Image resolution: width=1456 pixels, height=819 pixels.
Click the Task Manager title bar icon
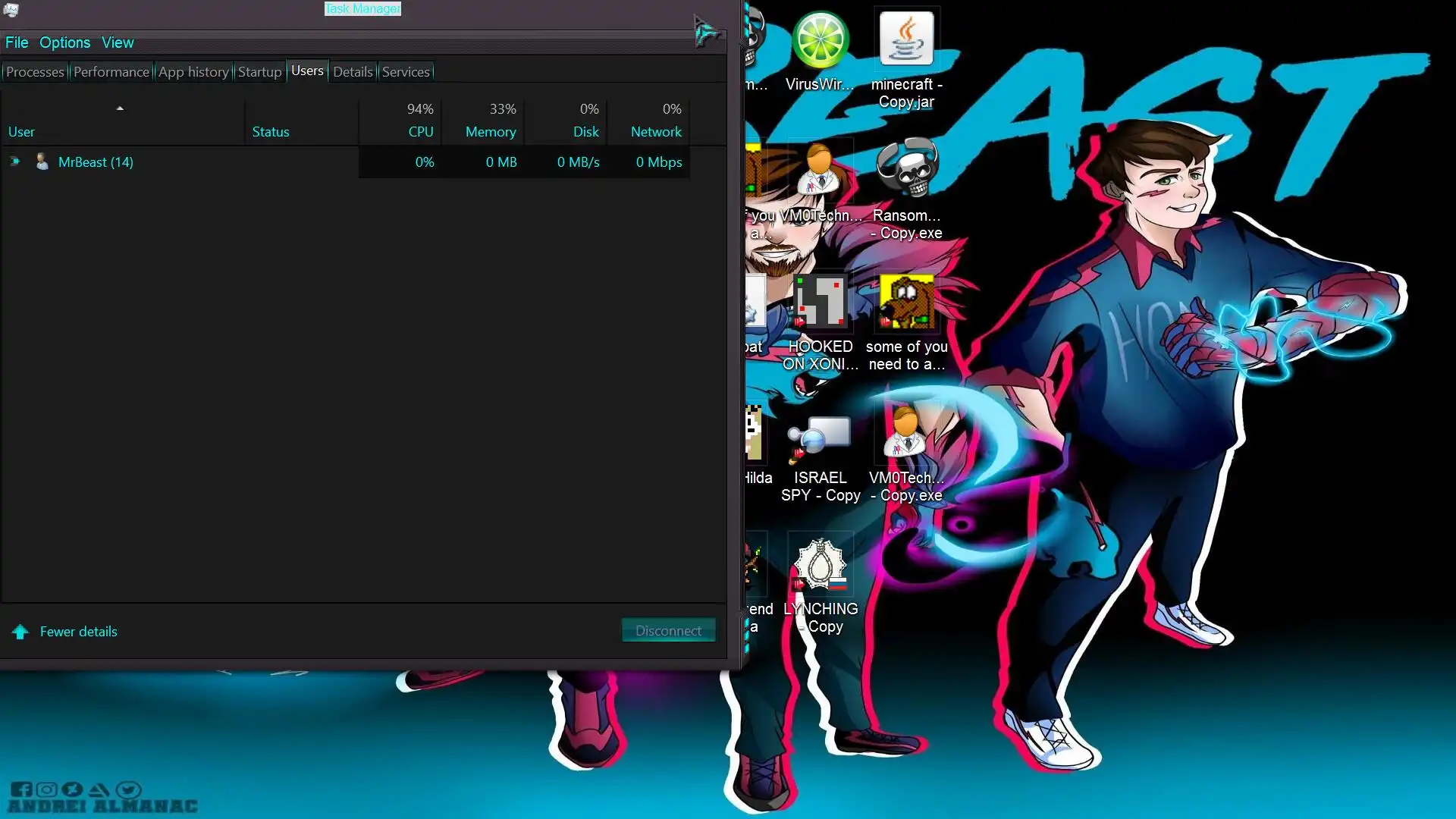(x=11, y=9)
